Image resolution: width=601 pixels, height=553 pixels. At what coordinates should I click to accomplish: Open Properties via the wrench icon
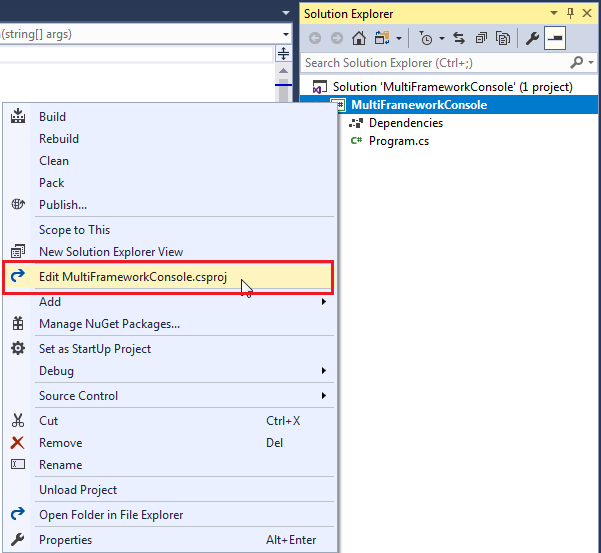point(533,39)
